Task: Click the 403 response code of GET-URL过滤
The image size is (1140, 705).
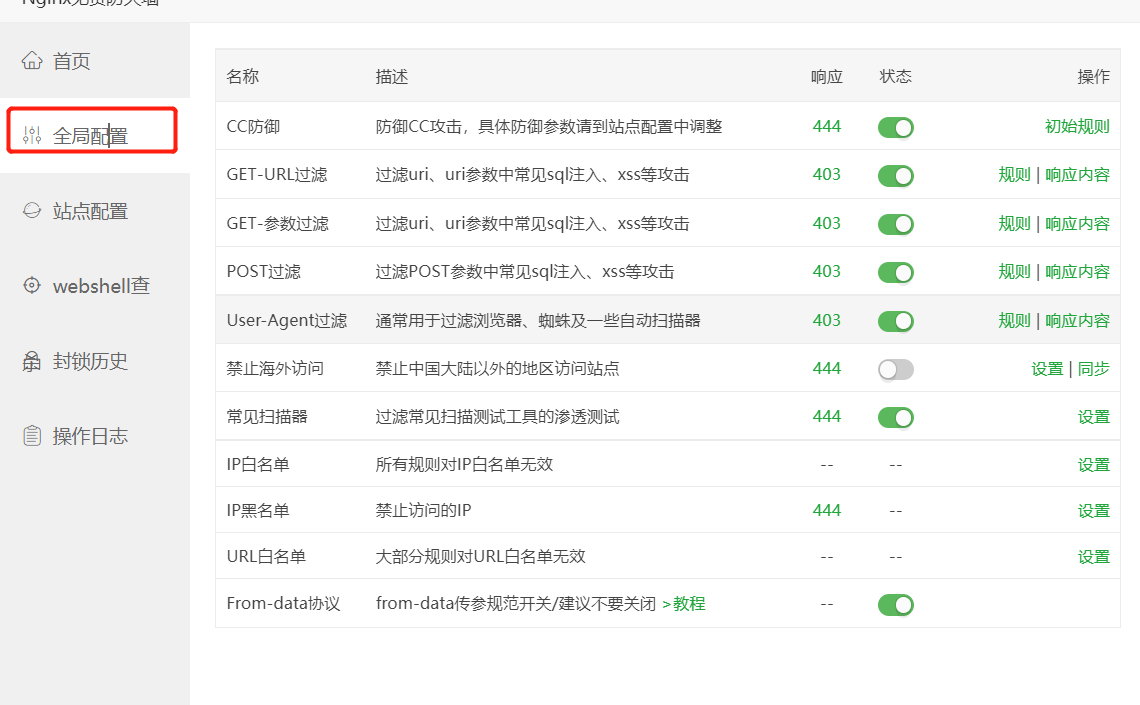Action: [x=827, y=174]
